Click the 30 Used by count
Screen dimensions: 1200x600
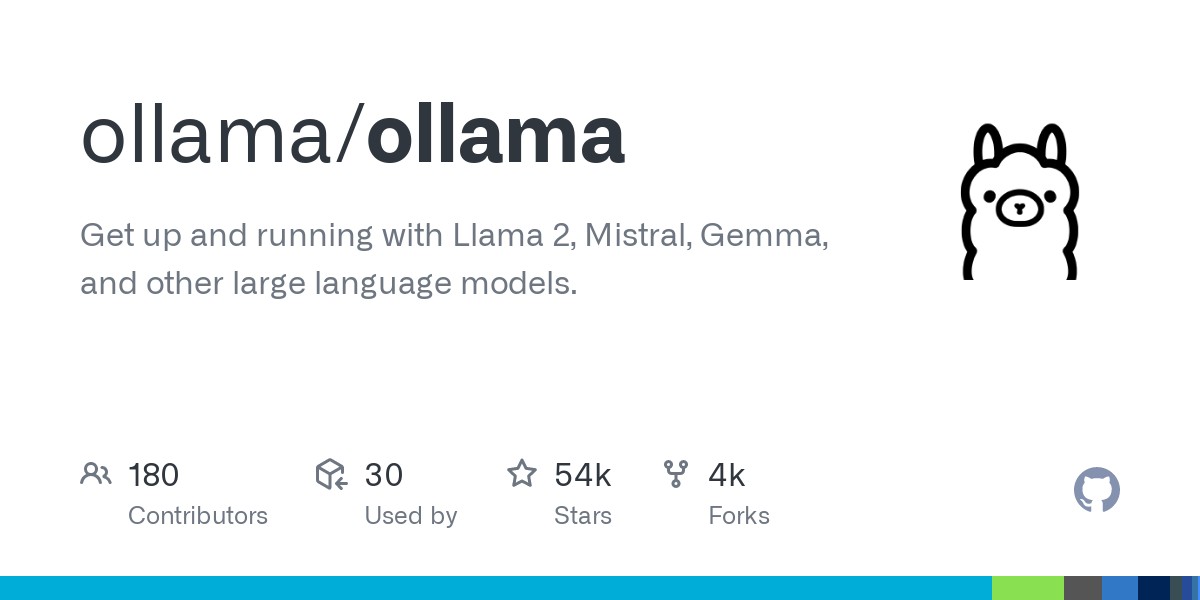pyautogui.click(x=383, y=474)
